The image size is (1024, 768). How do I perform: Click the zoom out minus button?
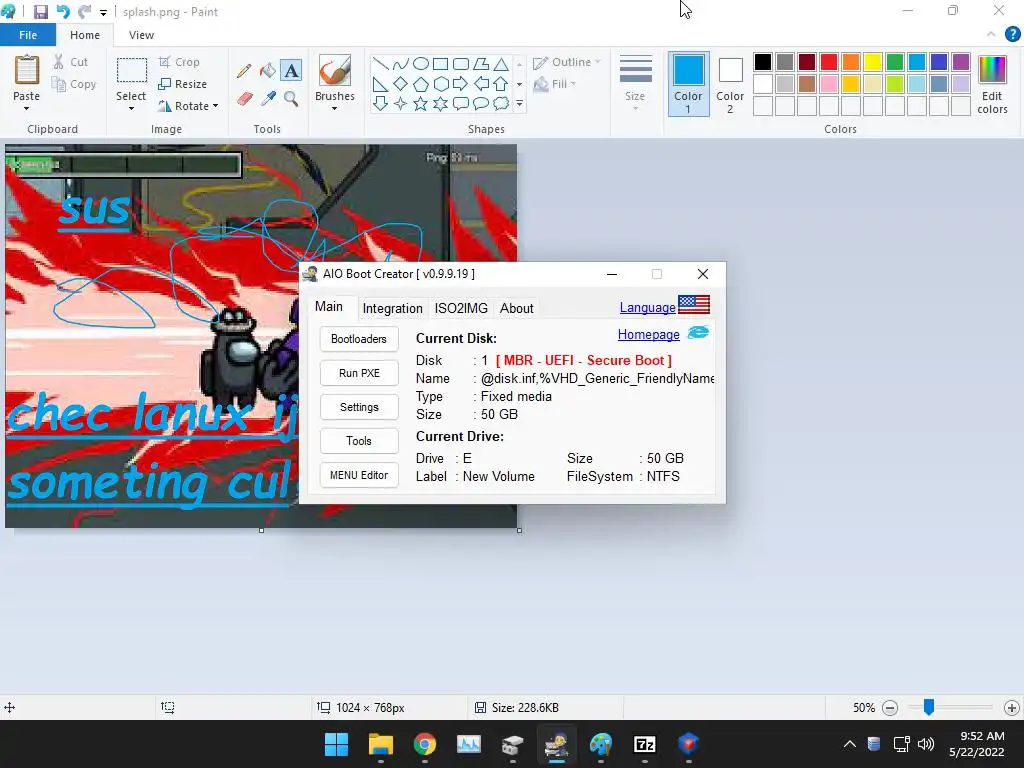889,707
